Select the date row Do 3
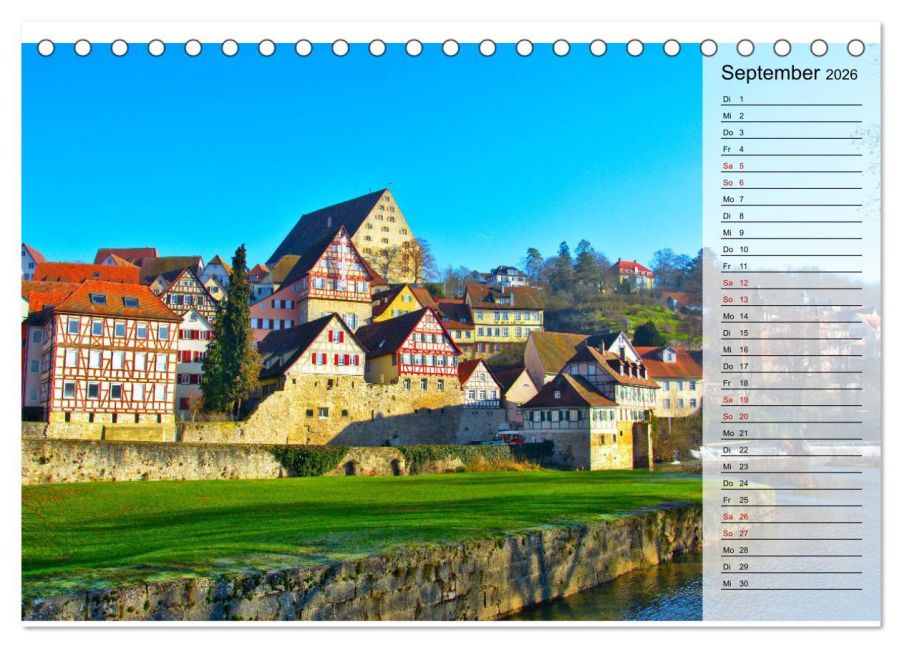Screen dimensions: 902x648 (792, 132)
